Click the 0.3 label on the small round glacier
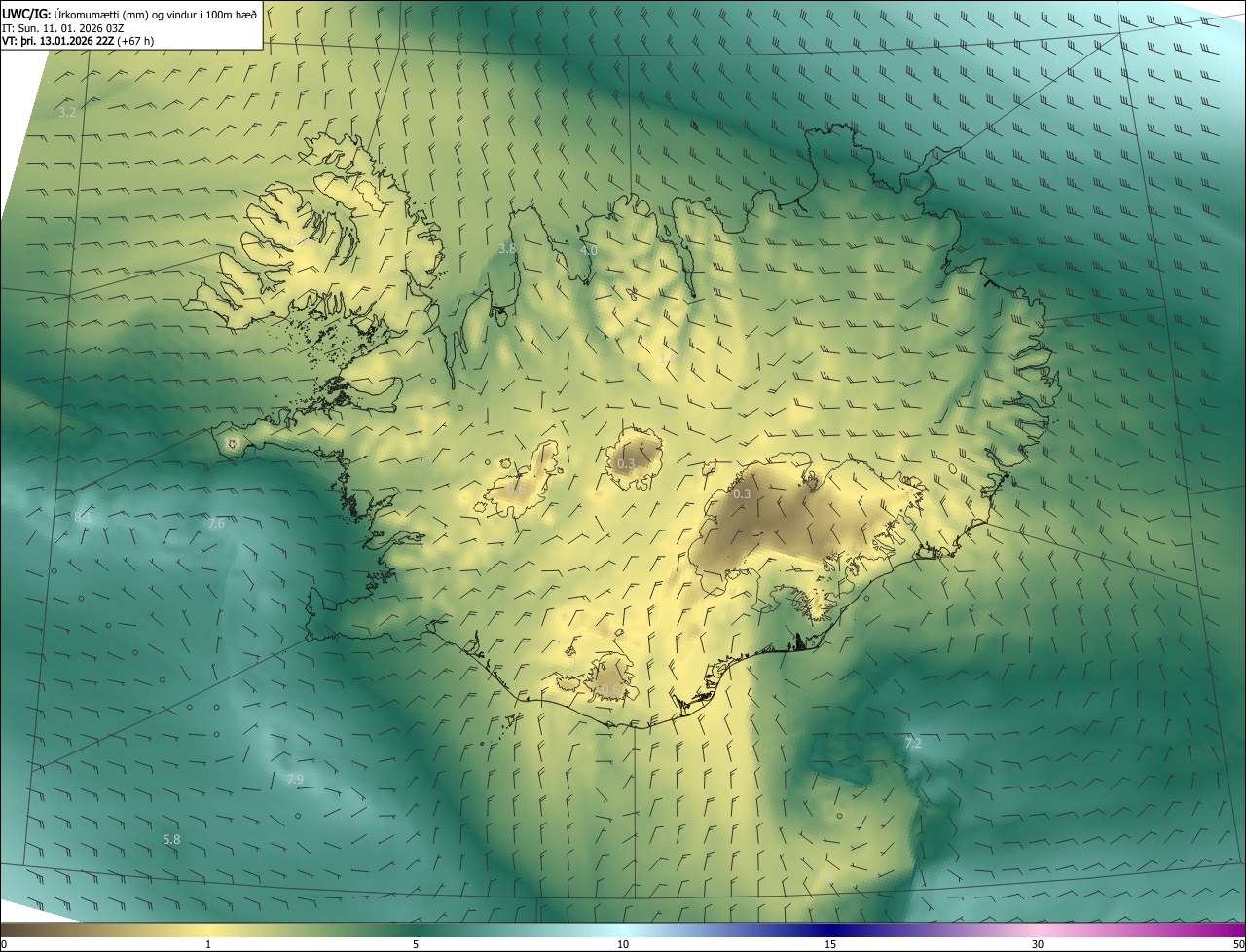 tap(626, 463)
